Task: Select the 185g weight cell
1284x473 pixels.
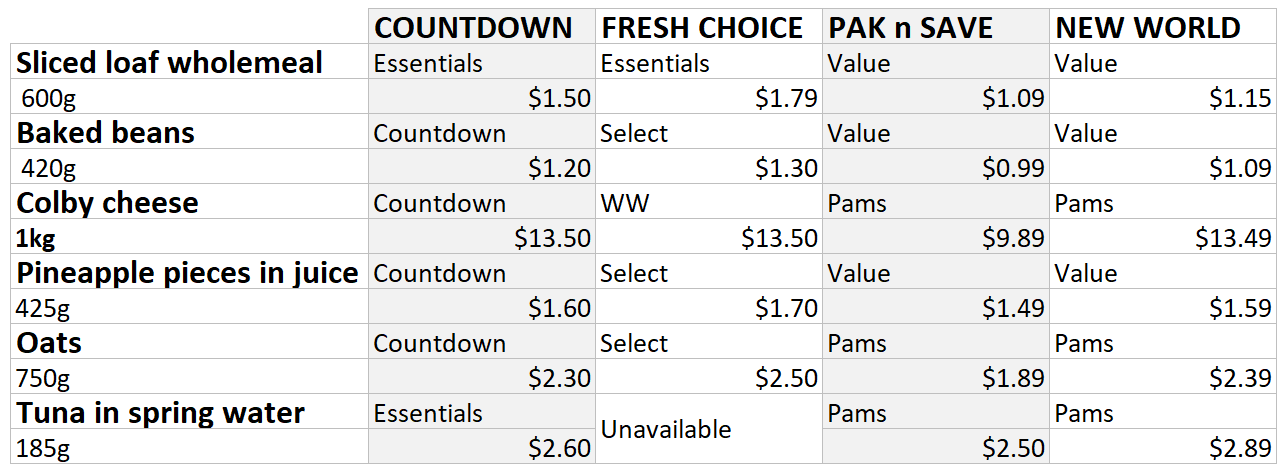Action: [190, 446]
